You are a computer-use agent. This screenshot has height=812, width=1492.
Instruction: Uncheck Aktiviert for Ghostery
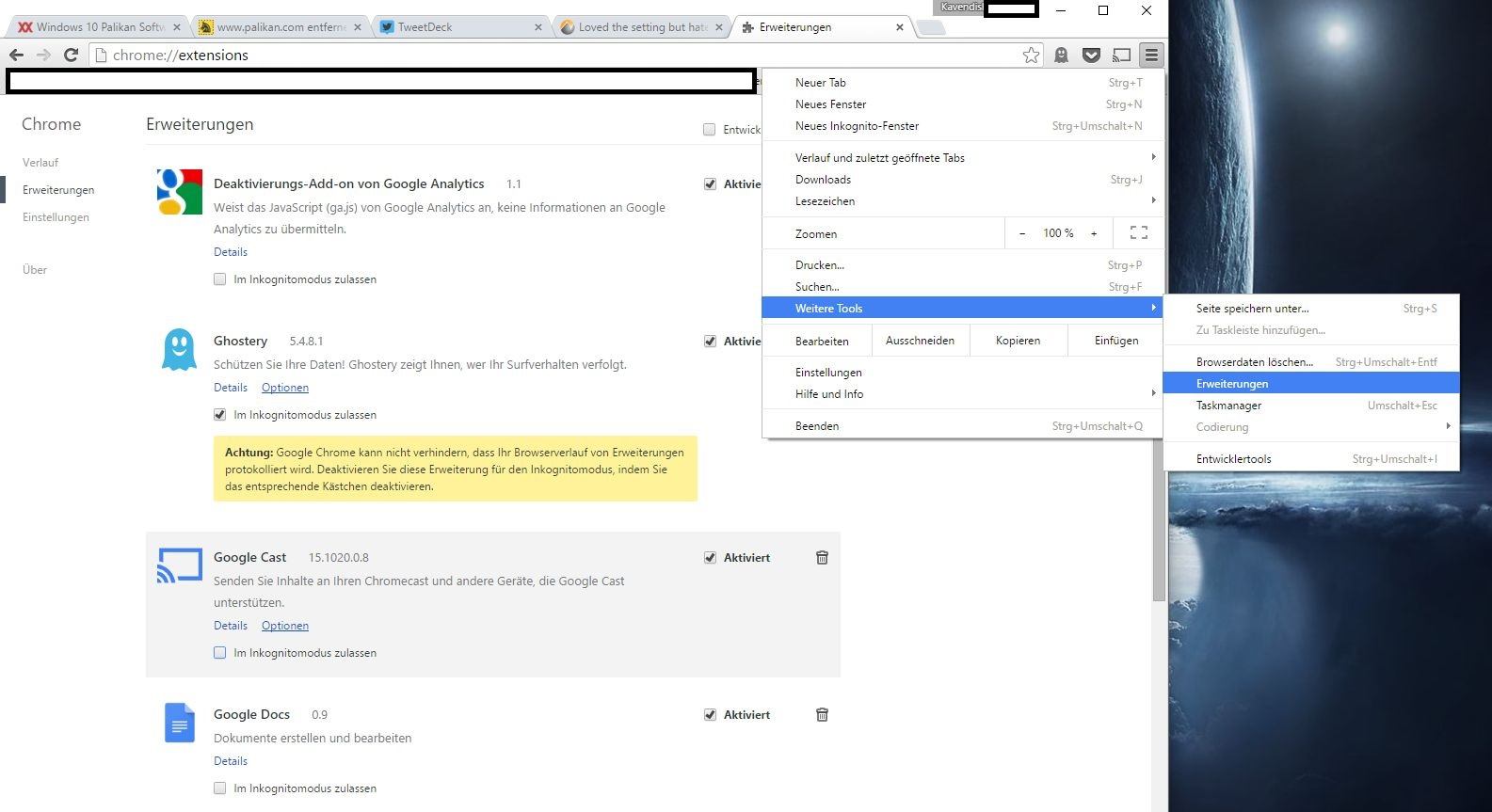pyautogui.click(x=710, y=342)
